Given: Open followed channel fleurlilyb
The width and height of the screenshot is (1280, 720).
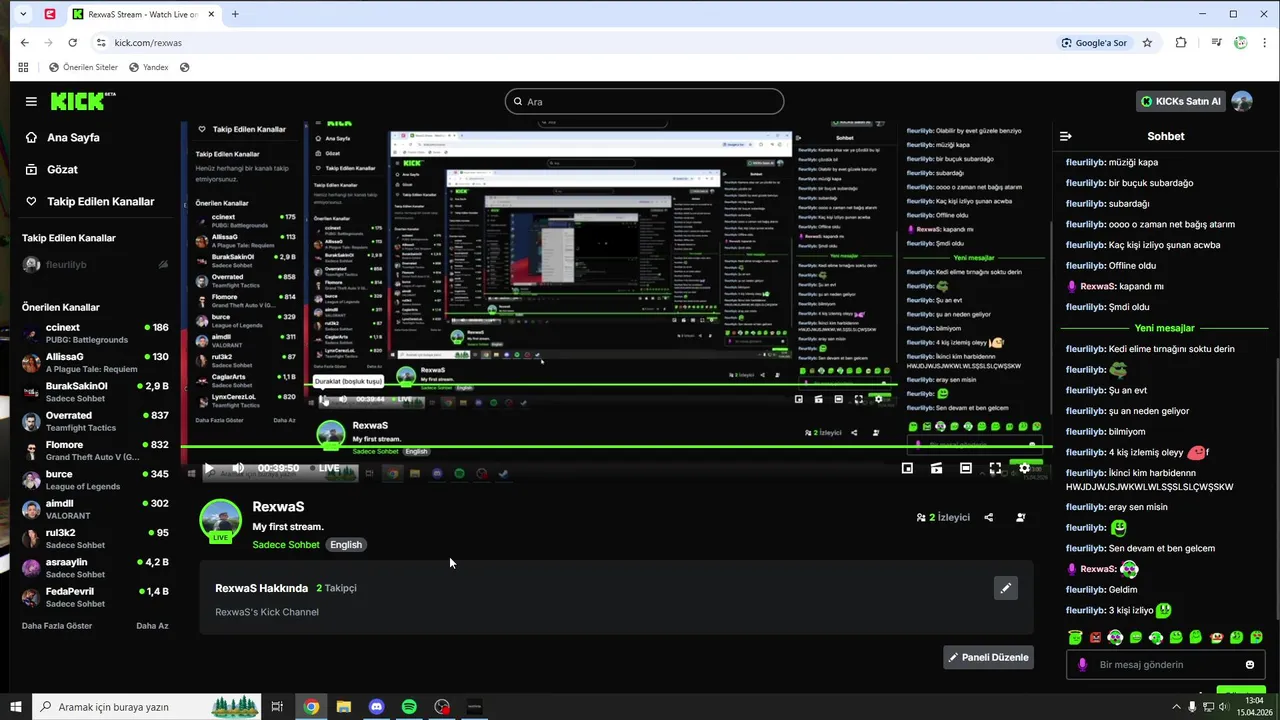Looking at the screenshot, I should point(95,265).
